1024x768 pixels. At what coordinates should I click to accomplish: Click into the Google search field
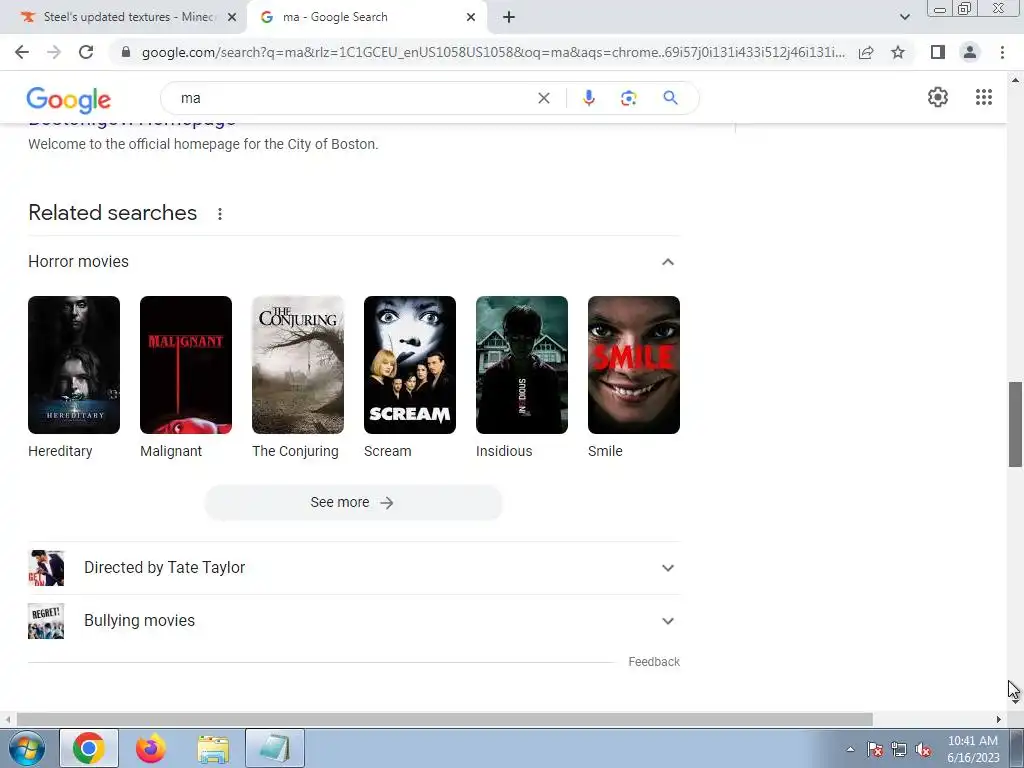[x=353, y=98]
